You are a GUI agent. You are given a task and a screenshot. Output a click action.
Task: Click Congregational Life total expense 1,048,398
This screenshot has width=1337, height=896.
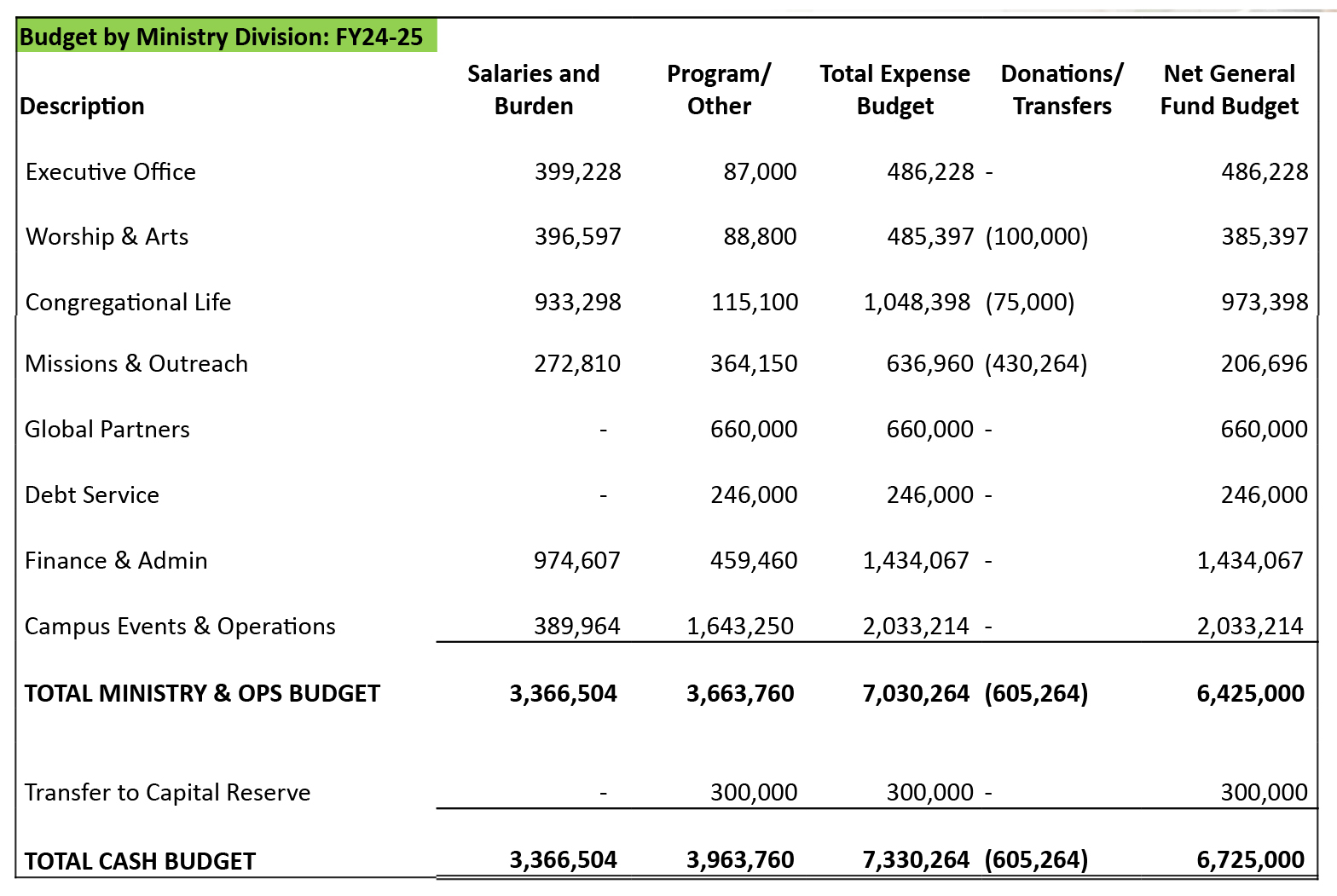pyautogui.click(x=917, y=303)
